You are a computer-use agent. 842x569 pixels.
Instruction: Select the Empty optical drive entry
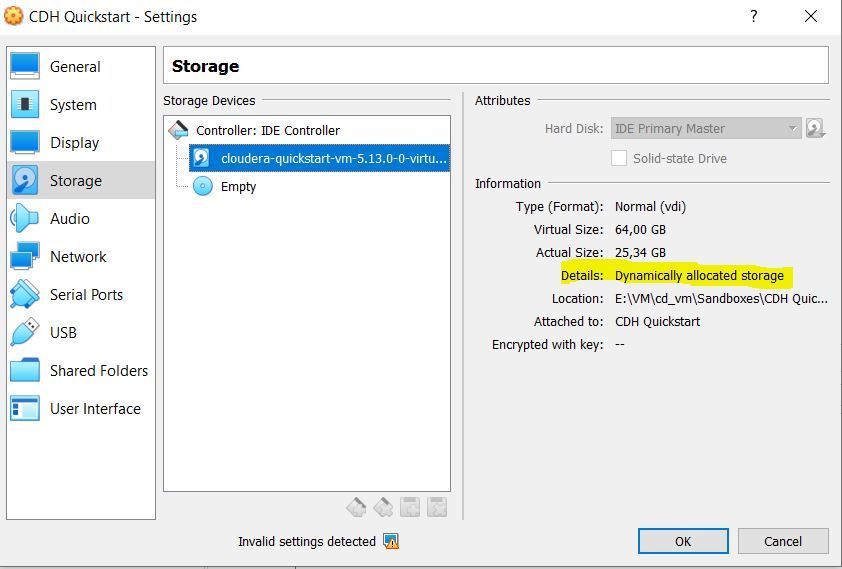point(238,186)
